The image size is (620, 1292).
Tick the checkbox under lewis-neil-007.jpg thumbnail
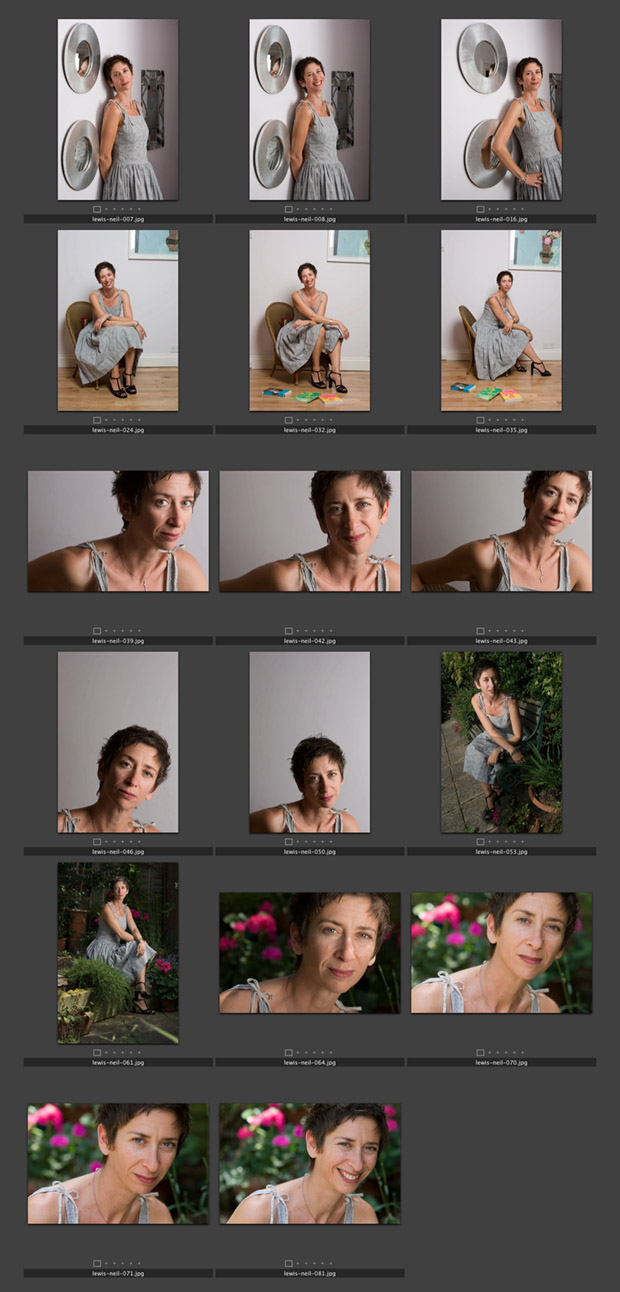pyautogui.click(x=97, y=210)
